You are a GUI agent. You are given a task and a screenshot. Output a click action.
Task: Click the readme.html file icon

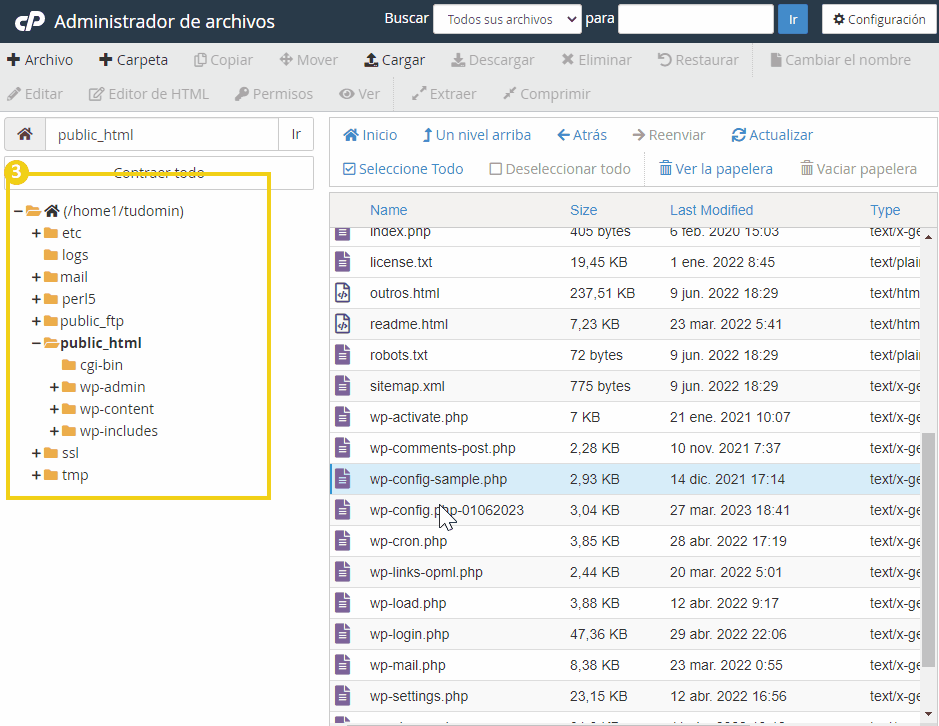point(343,324)
